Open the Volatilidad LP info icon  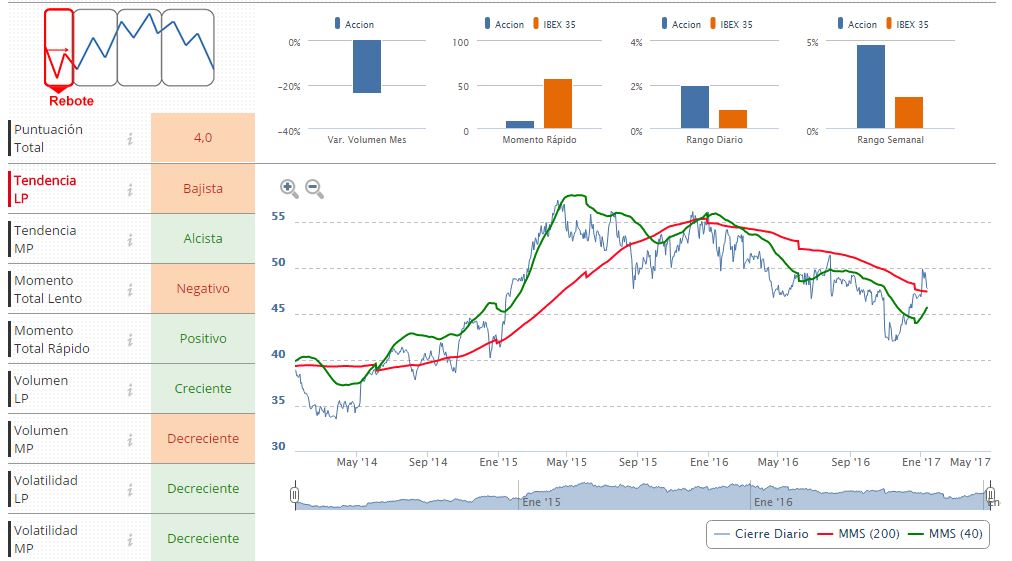pyautogui.click(x=130, y=489)
